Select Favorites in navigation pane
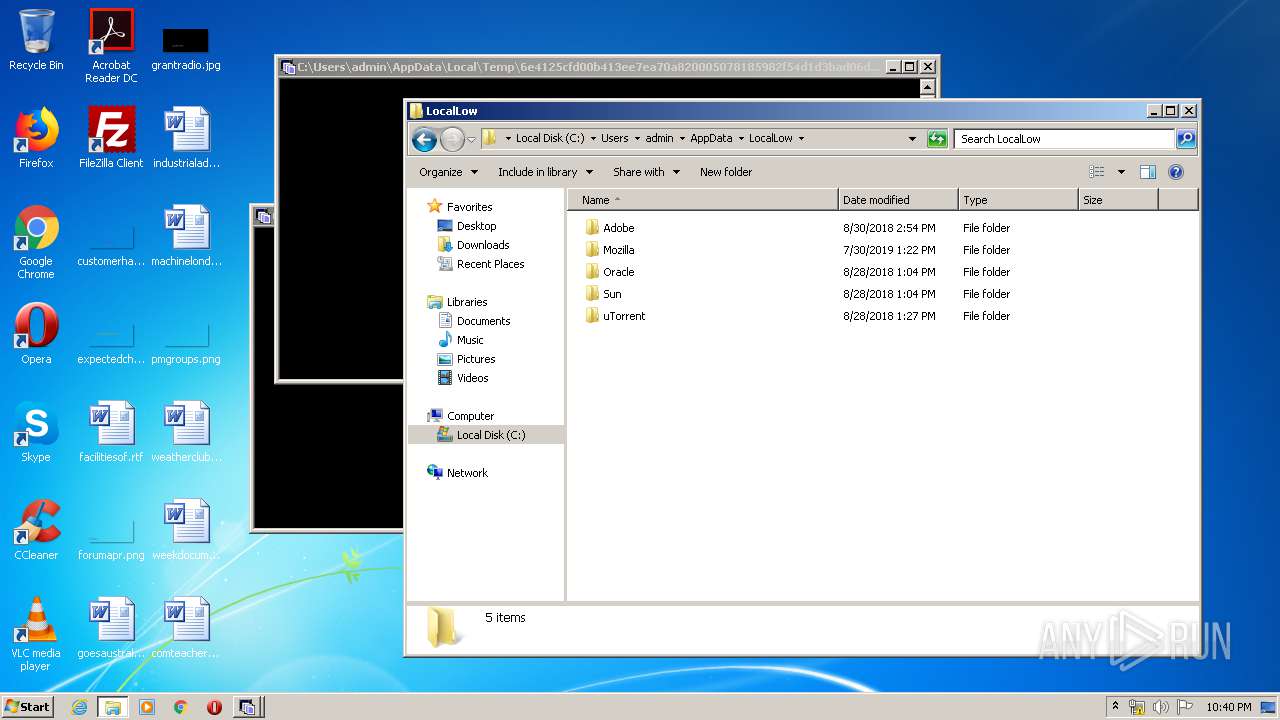The image size is (1280, 720). click(469, 207)
